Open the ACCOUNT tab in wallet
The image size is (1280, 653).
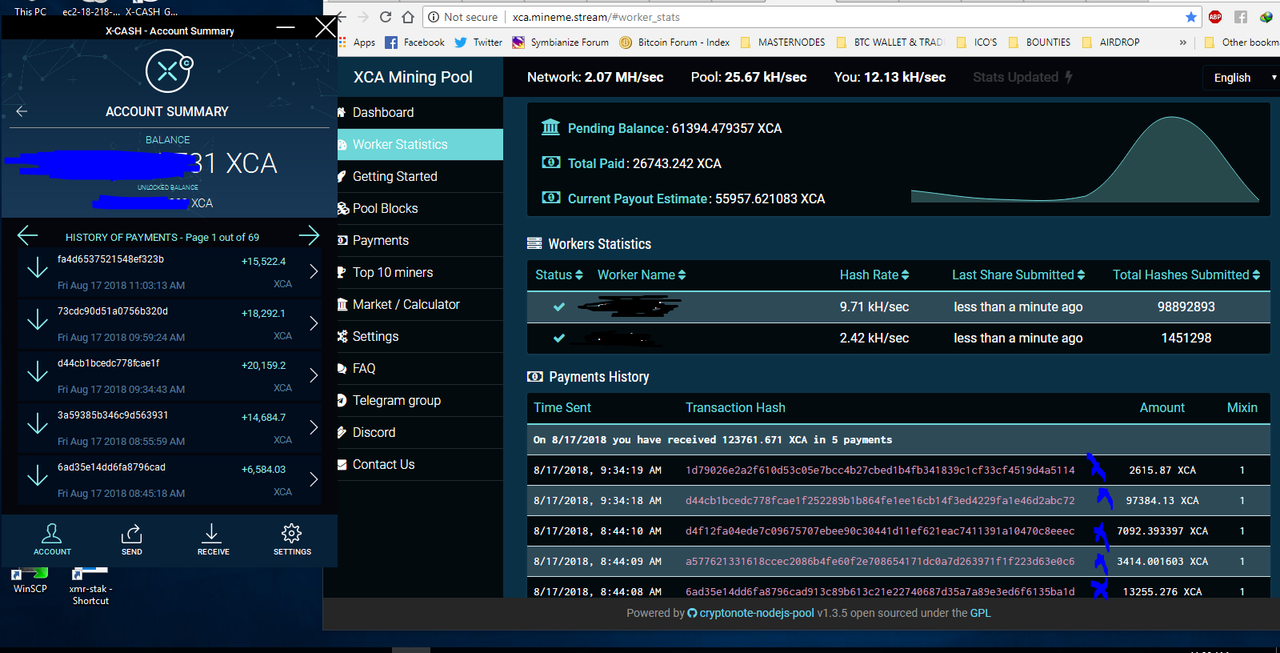[x=52, y=539]
